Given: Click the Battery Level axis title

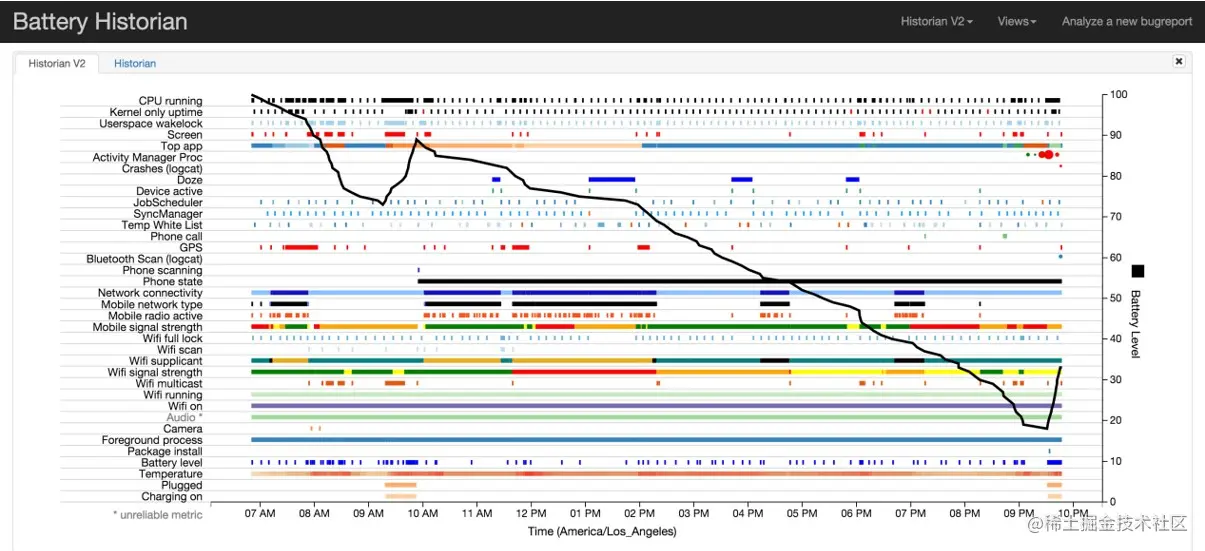Looking at the screenshot, I should pos(1138,324).
